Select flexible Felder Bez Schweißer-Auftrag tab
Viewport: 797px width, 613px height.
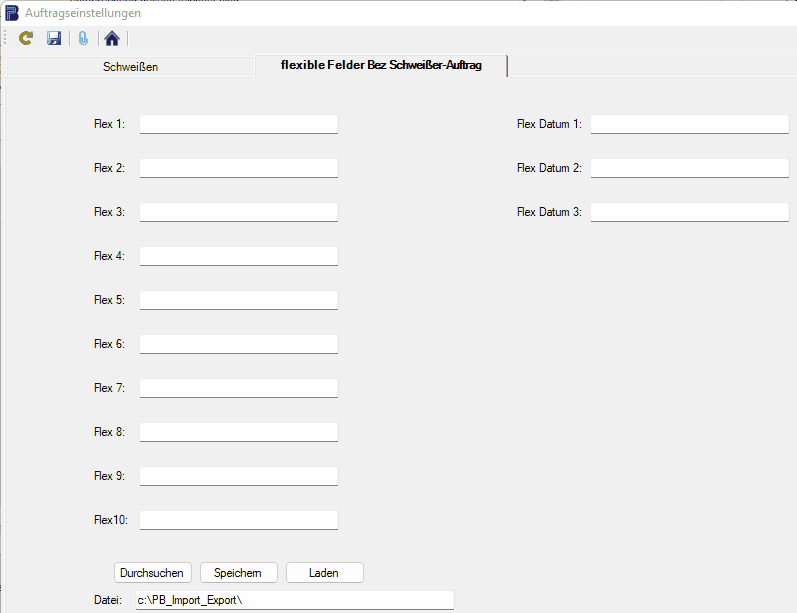coord(381,65)
